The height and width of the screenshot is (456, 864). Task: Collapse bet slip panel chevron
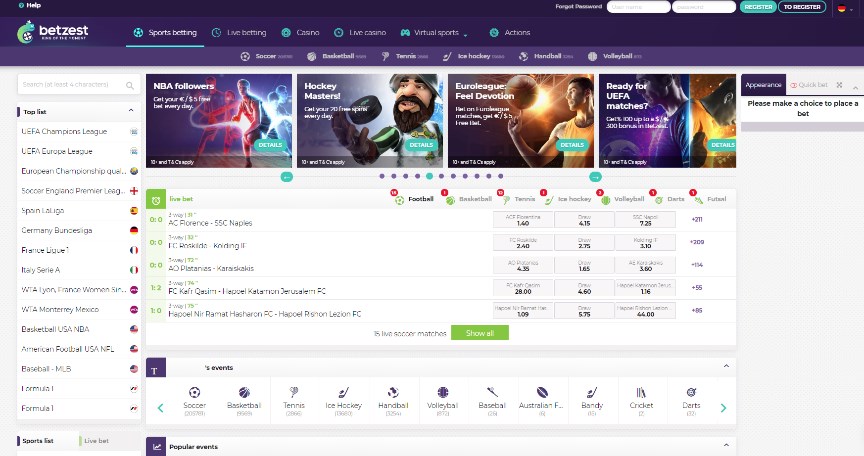click(855, 87)
